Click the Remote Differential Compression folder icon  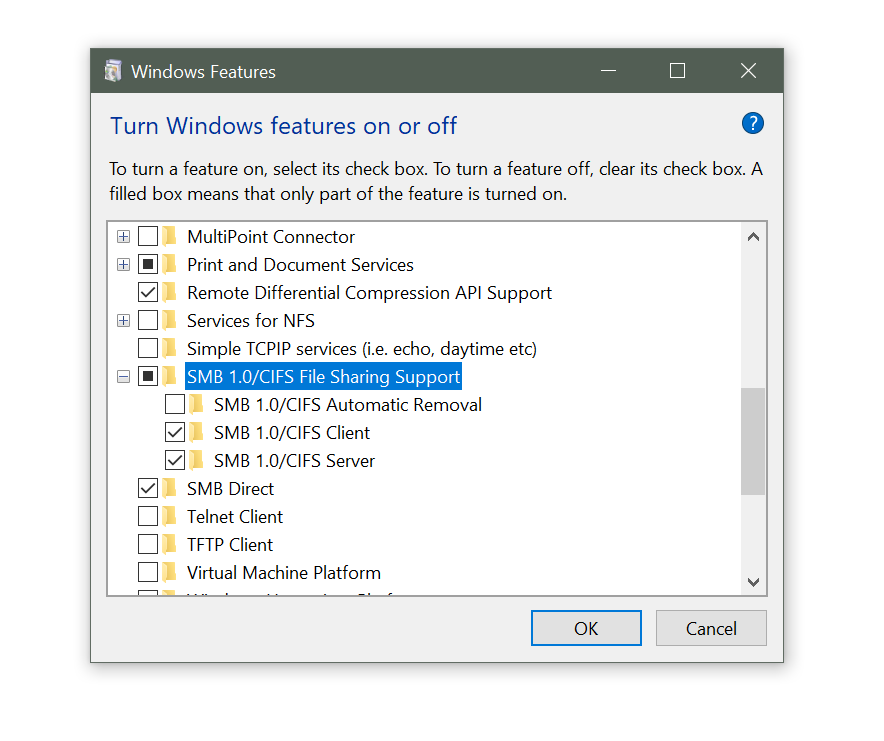tap(170, 292)
